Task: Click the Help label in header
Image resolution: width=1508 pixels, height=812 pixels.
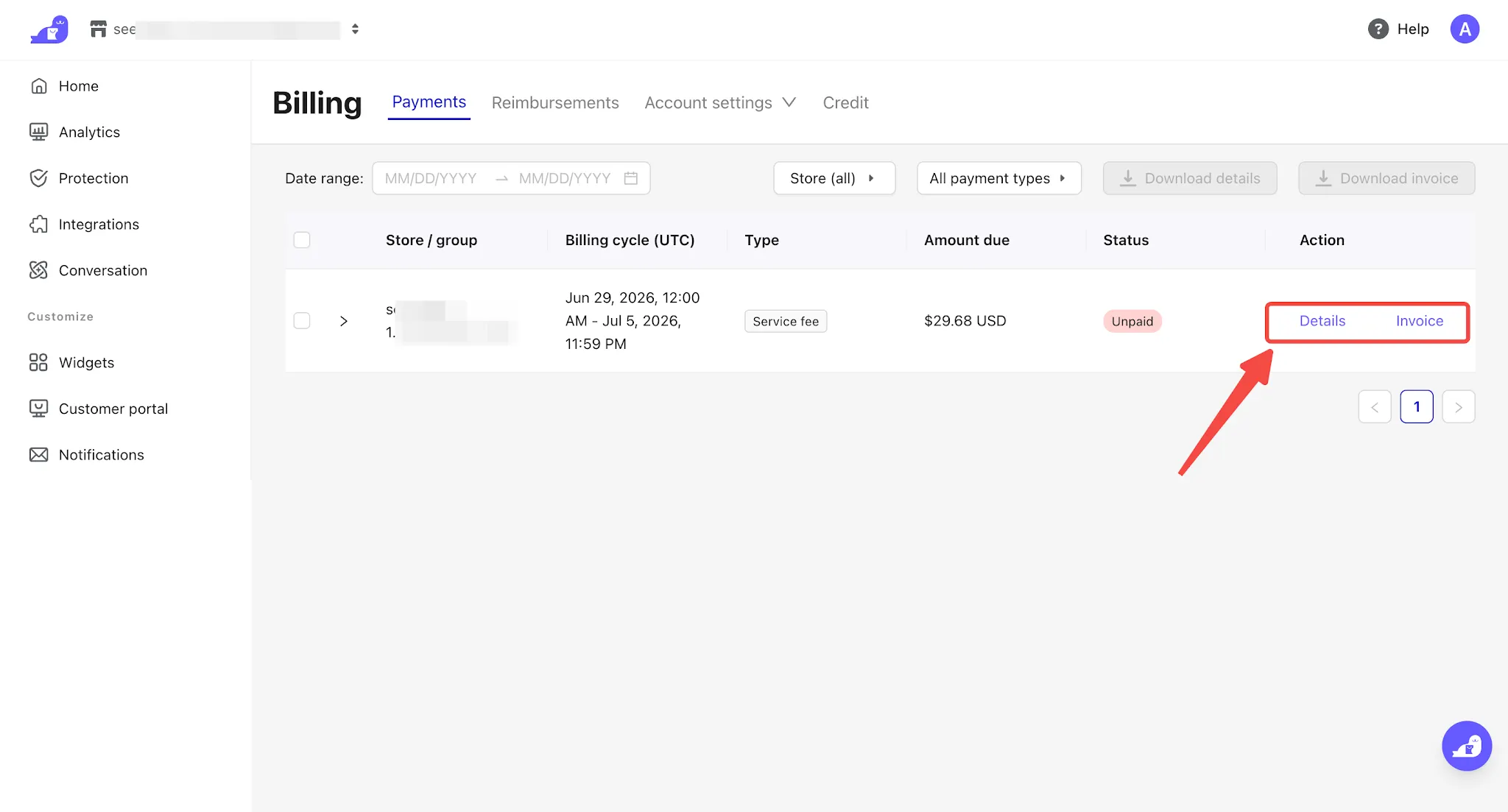Action: coord(1413,29)
